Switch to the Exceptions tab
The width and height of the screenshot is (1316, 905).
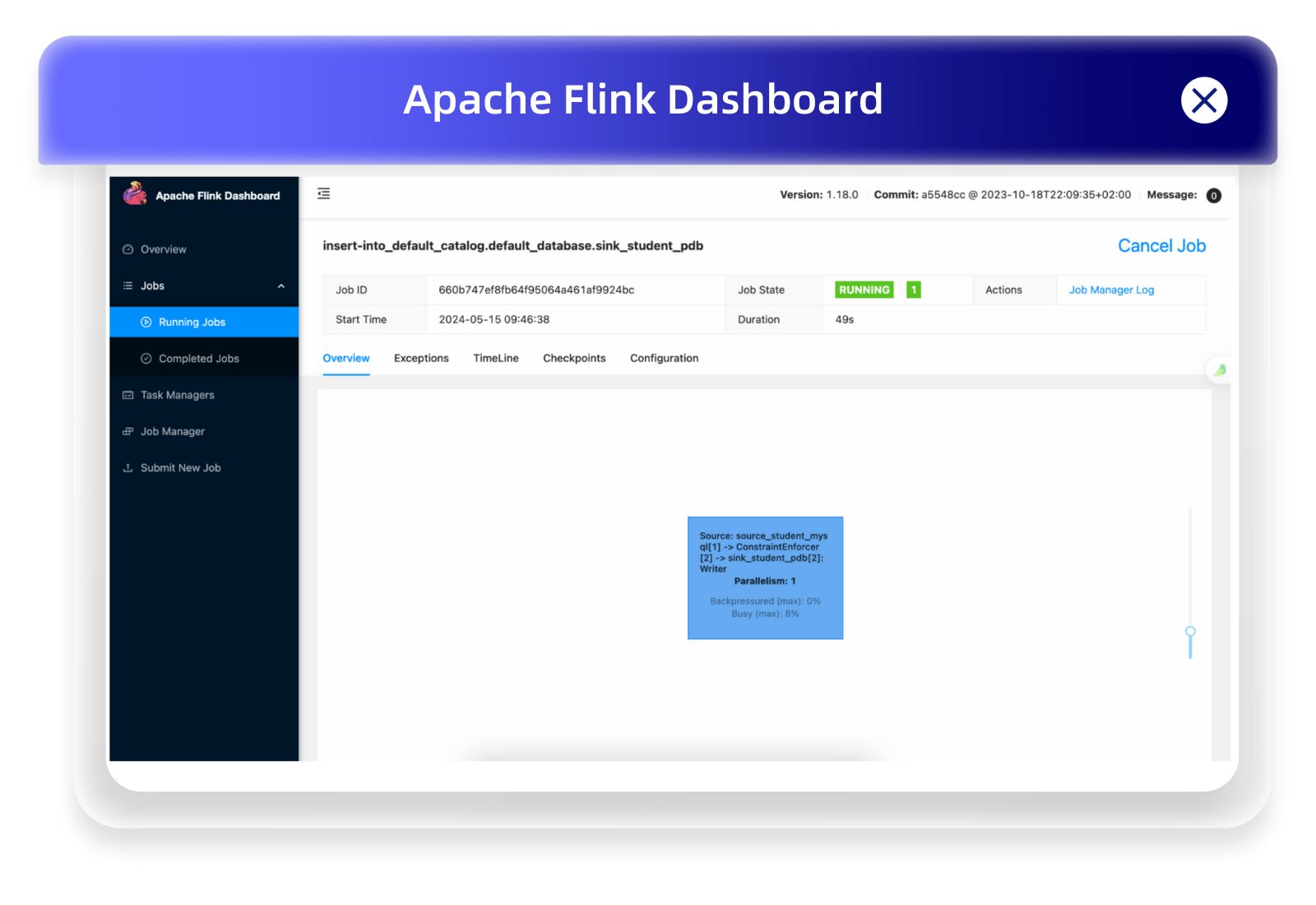421,358
